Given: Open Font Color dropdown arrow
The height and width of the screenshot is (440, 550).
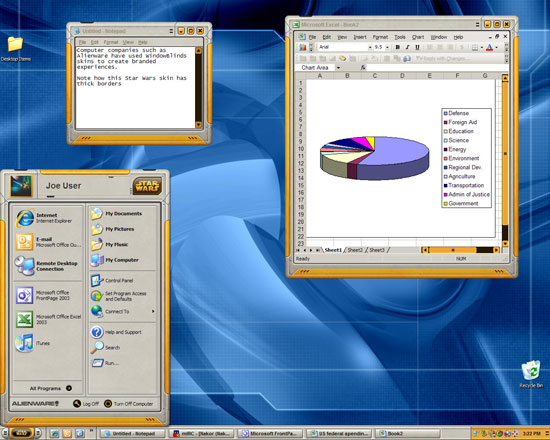Looking at the screenshot, I should click(496, 47).
